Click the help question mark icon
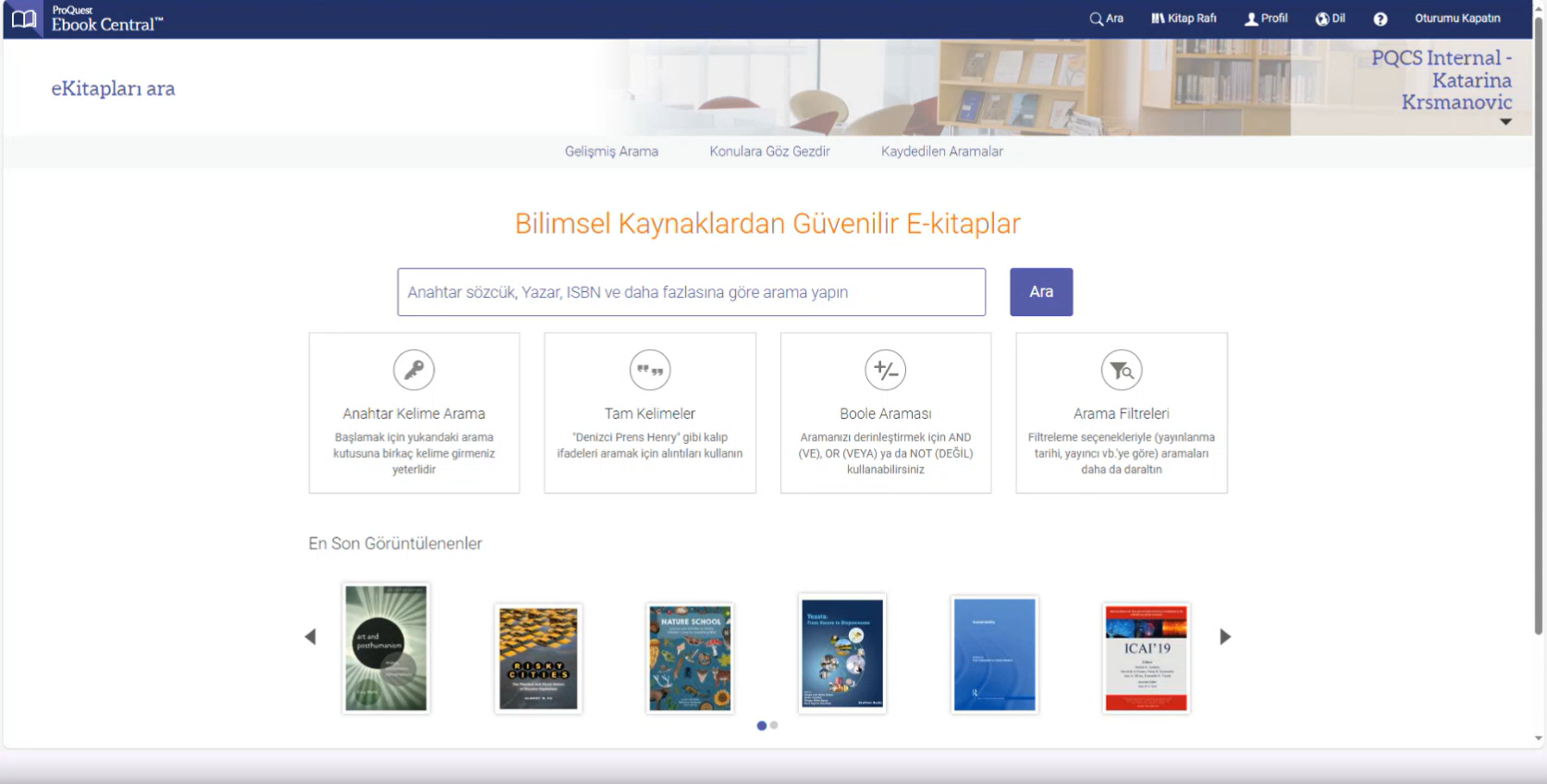This screenshot has height=784, width=1547. pos(1380,19)
